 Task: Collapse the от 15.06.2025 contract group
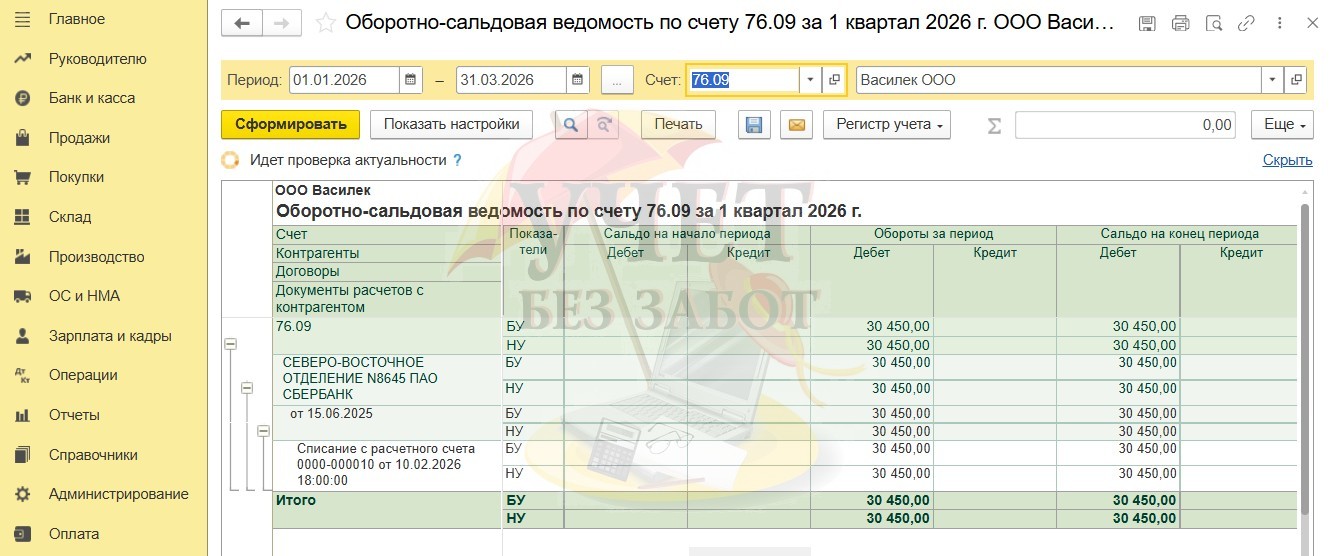(263, 431)
